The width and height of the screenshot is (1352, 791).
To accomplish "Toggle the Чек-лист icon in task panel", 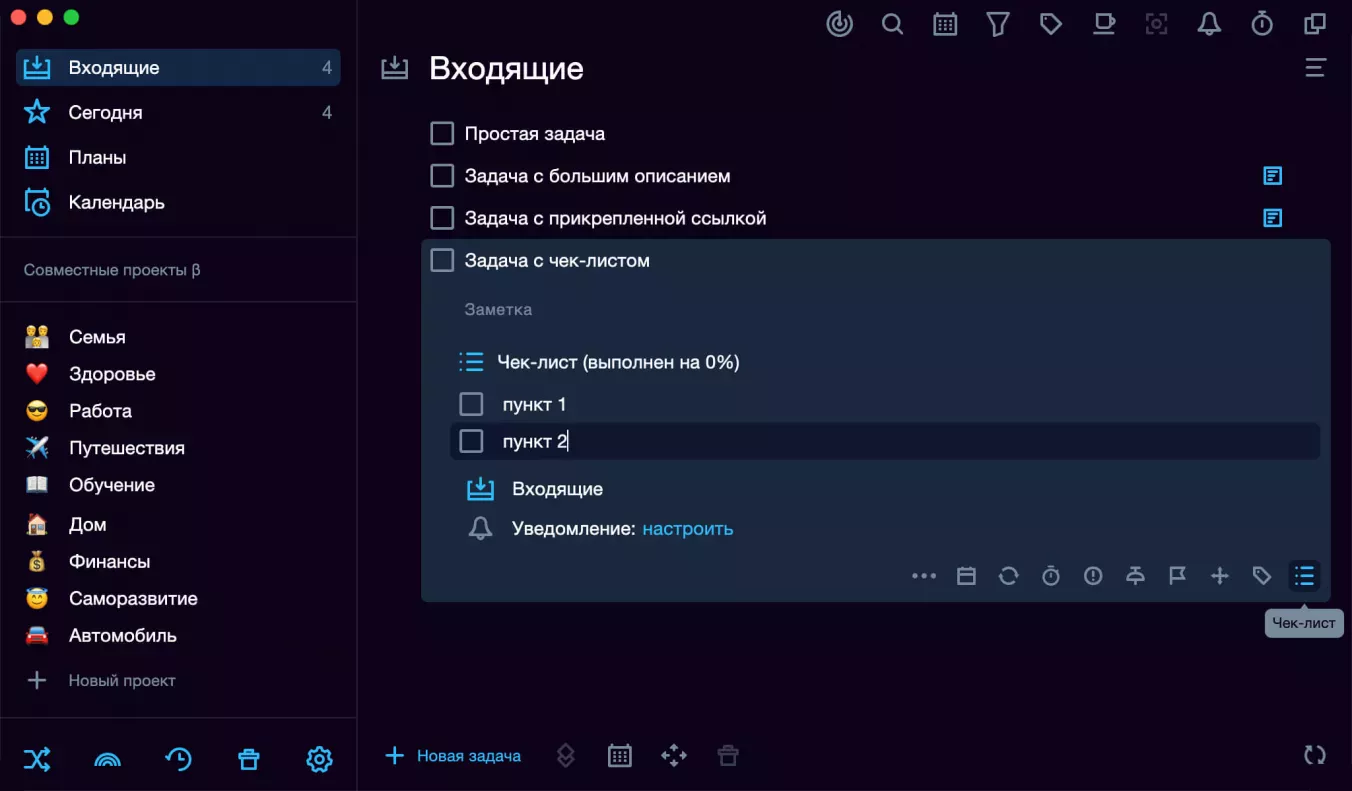I will 1304,576.
